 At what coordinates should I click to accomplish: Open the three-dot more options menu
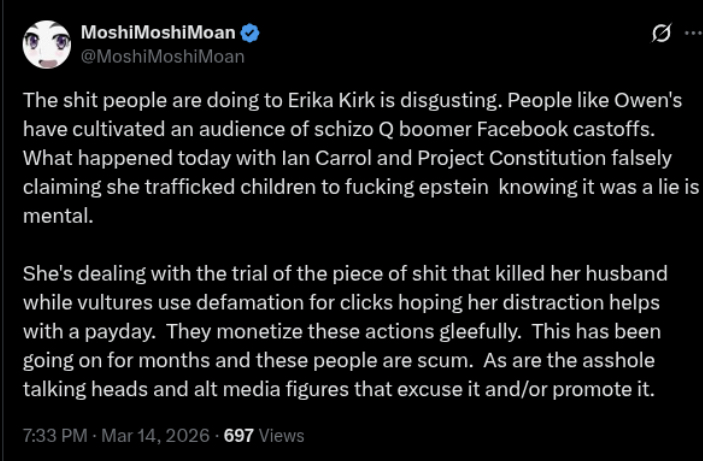click(x=692, y=33)
